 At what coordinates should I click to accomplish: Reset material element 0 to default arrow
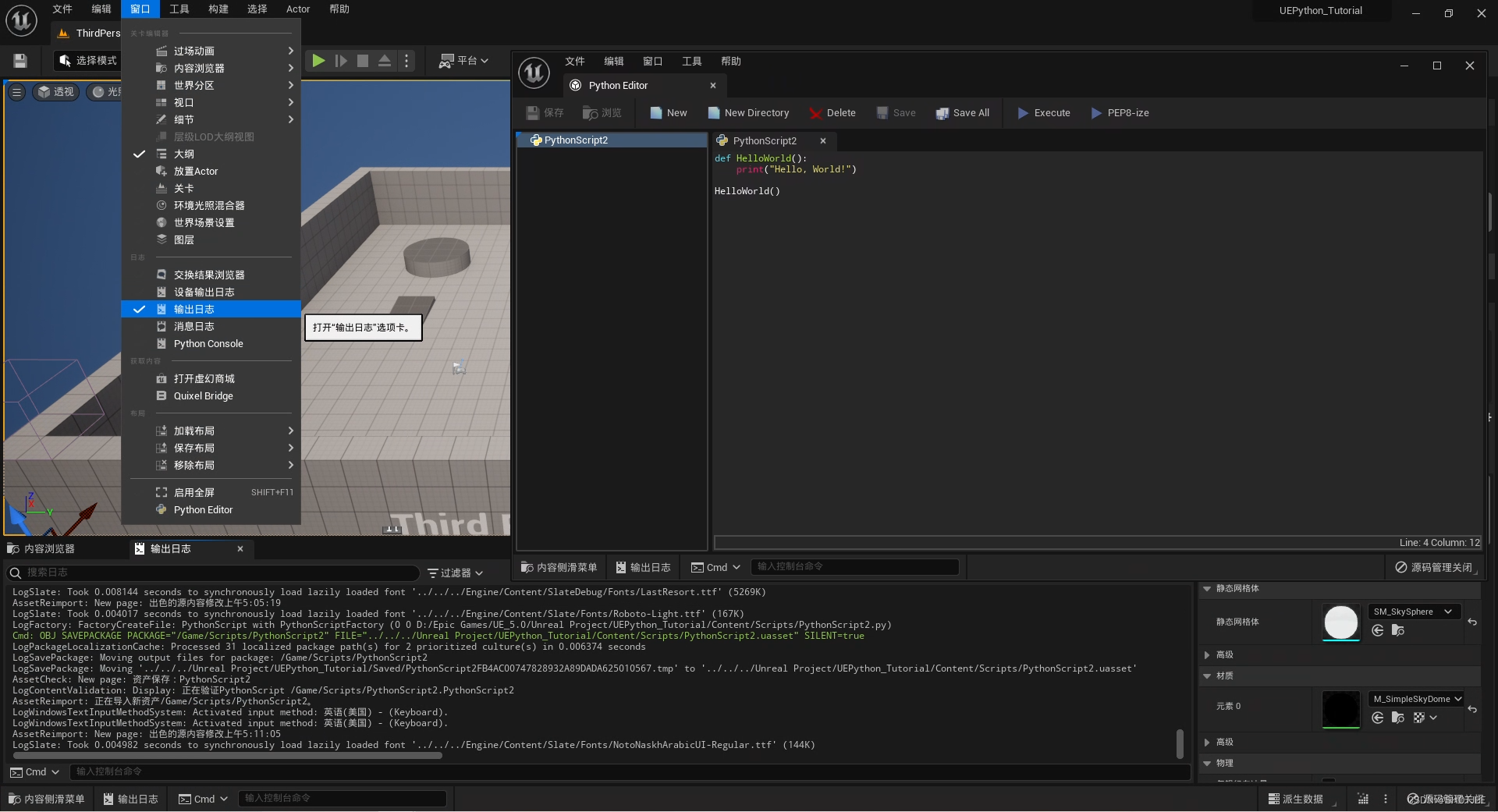(x=1472, y=710)
